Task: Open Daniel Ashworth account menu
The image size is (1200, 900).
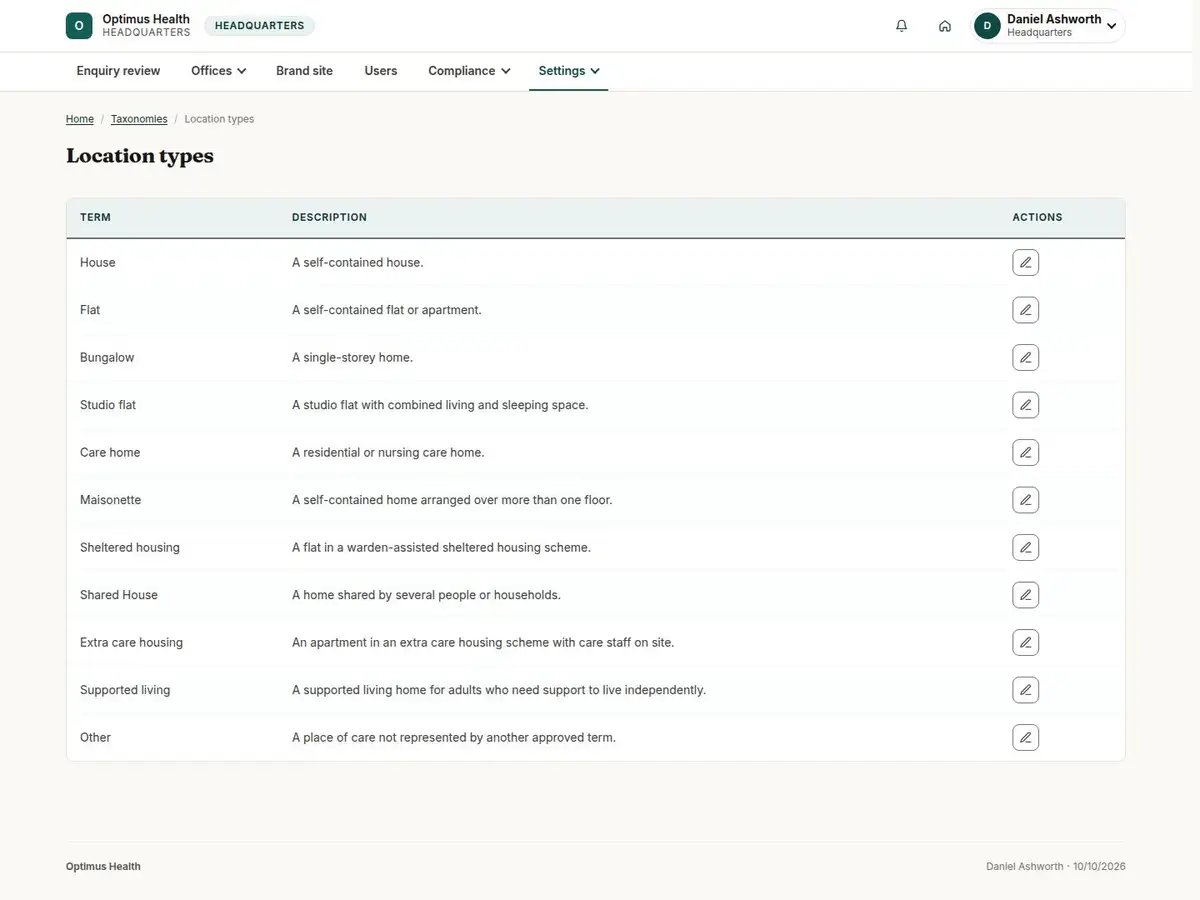Action: (1049, 26)
